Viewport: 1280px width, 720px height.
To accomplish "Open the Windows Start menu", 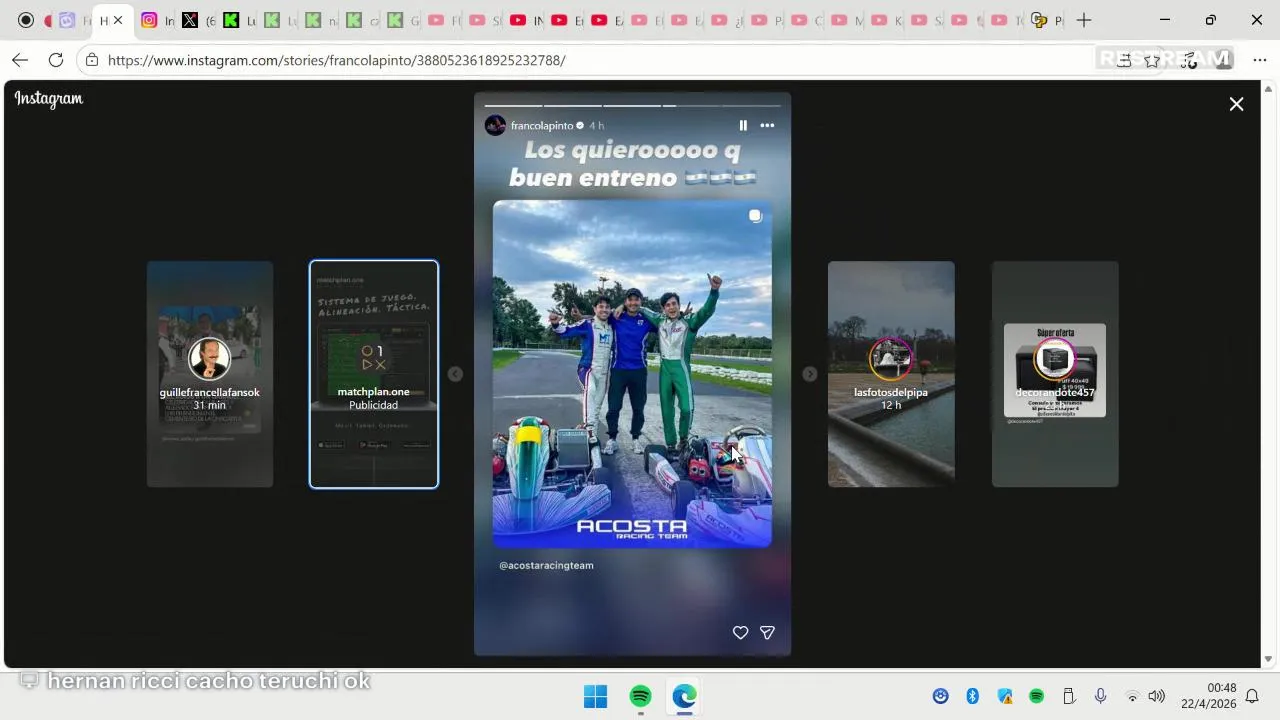I will (595, 696).
